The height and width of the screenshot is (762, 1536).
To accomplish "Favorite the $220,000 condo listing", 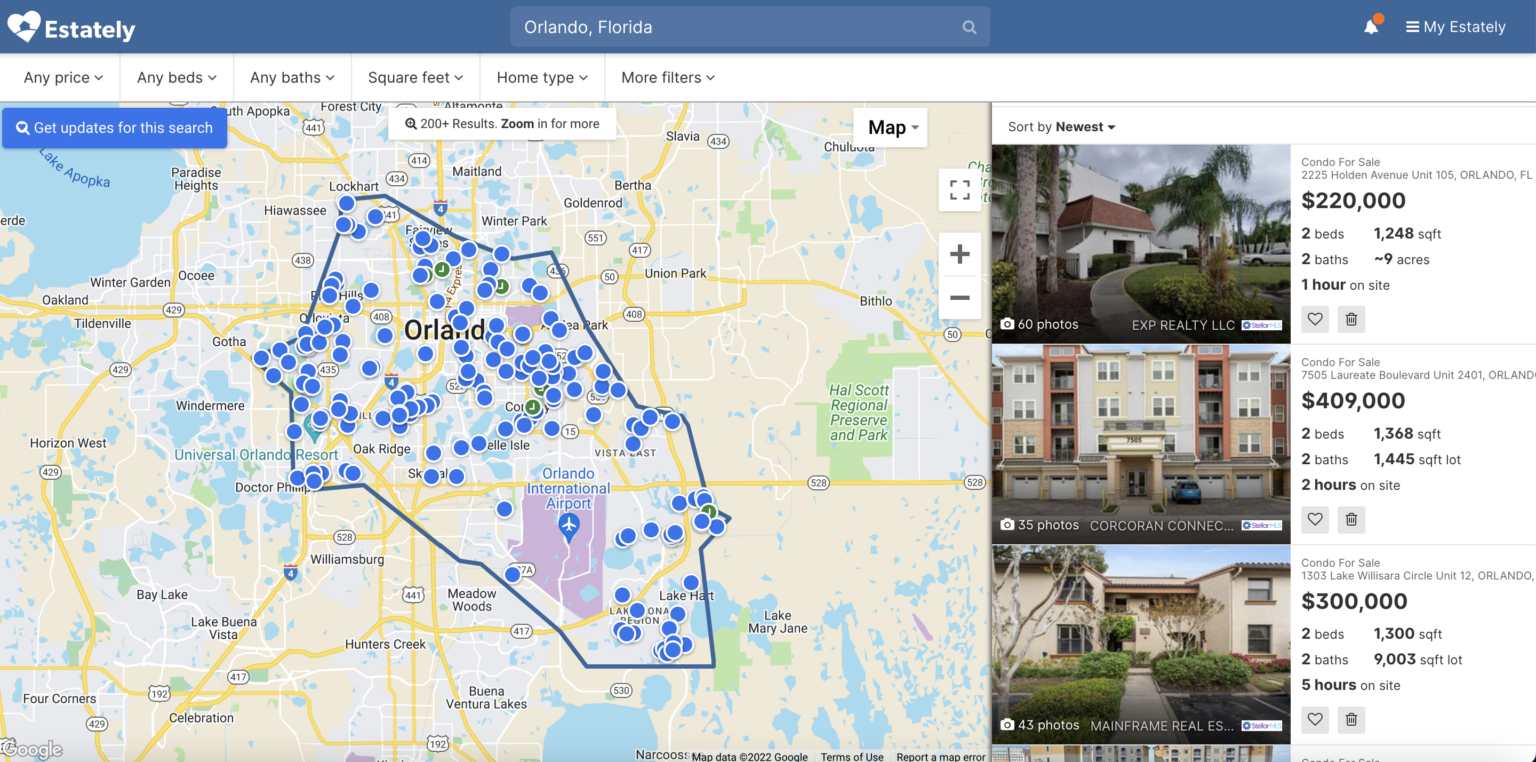I will point(1314,318).
